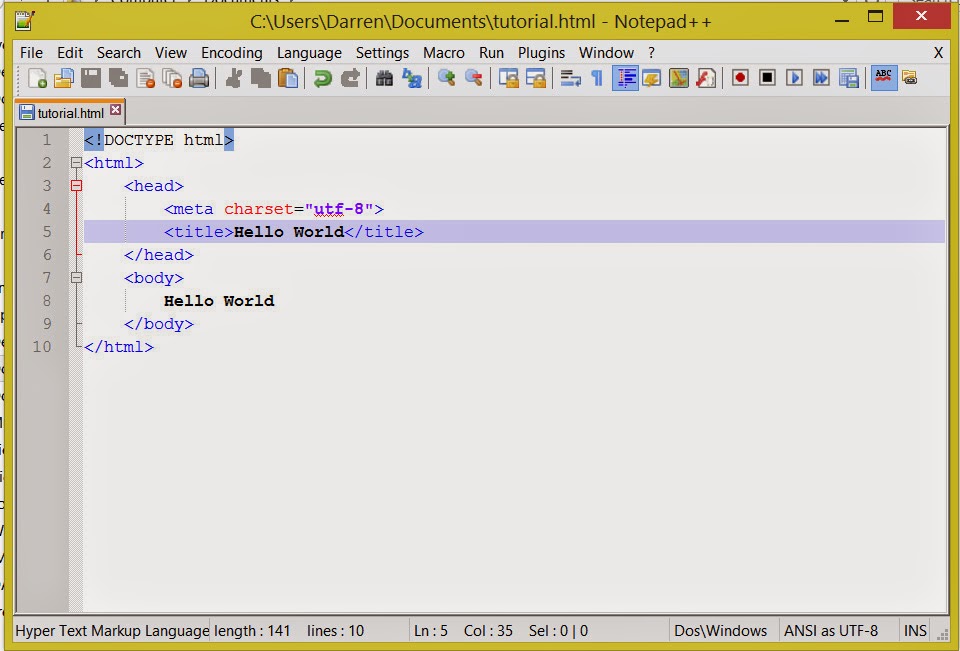Viewport: 960px width, 651px height.
Task: Open Find using the binoculars icon
Action: point(384,78)
